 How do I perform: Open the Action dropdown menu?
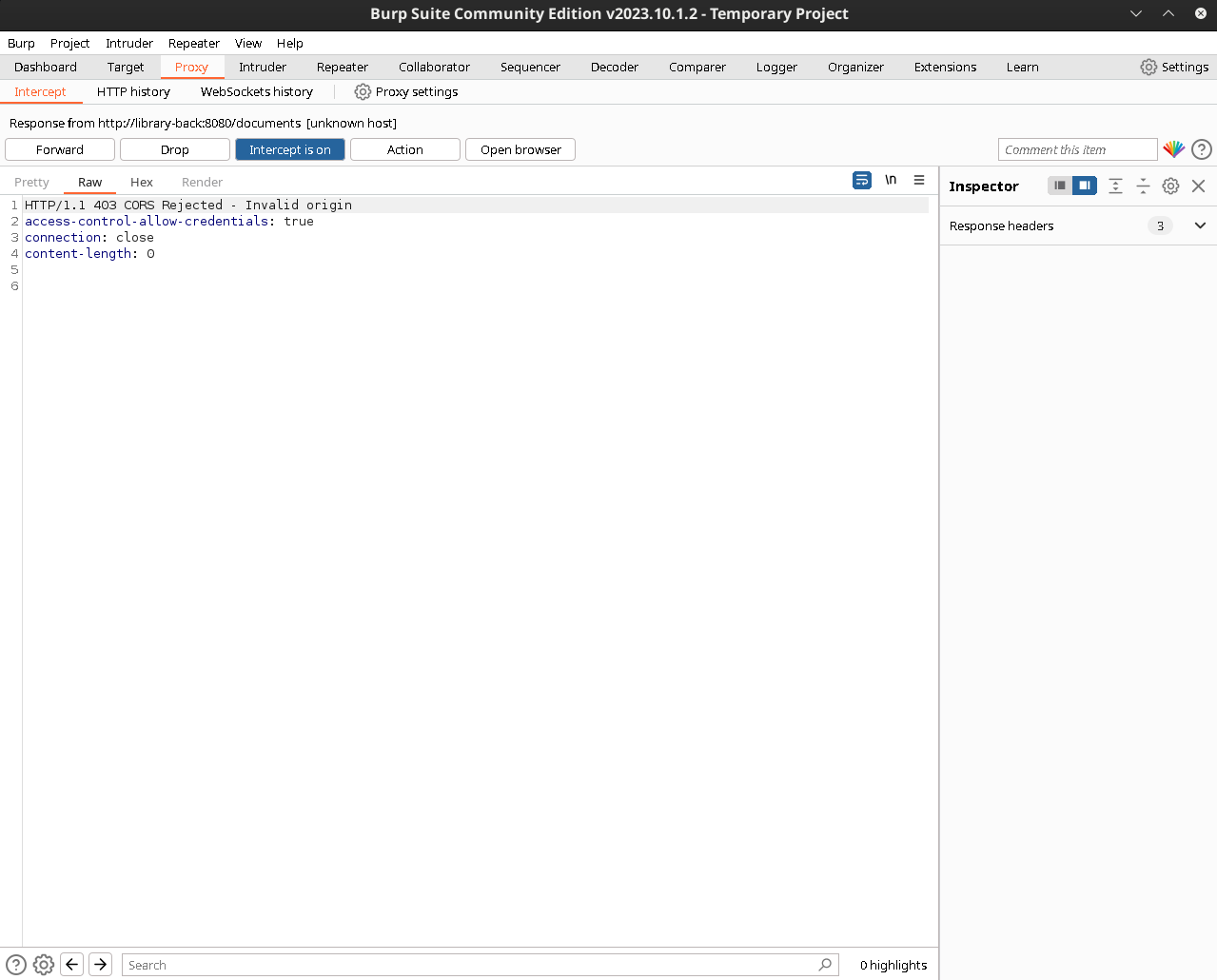tap(404, 149)
